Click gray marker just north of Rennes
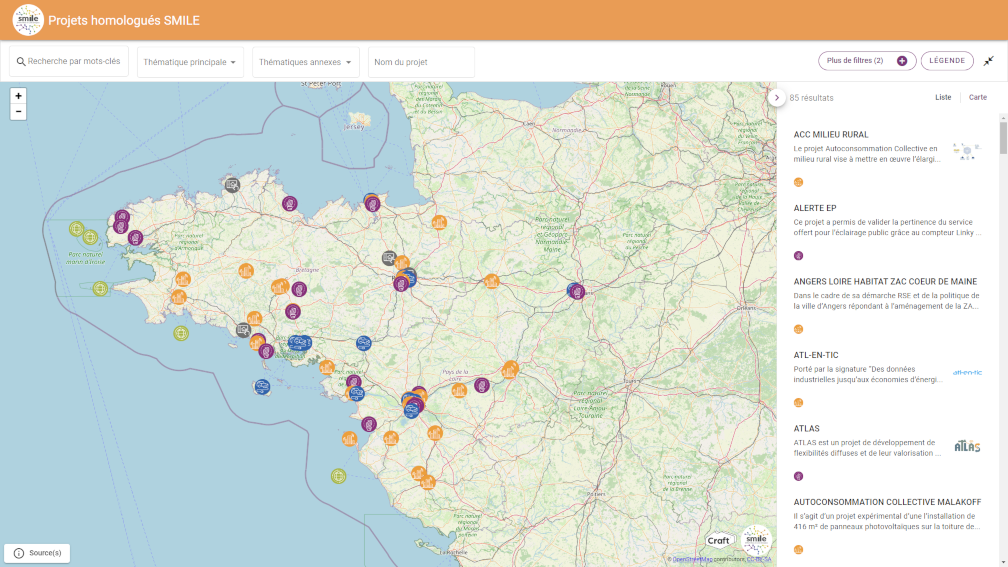This screenshot has width=1008, height=567. [x=389, y=258]
